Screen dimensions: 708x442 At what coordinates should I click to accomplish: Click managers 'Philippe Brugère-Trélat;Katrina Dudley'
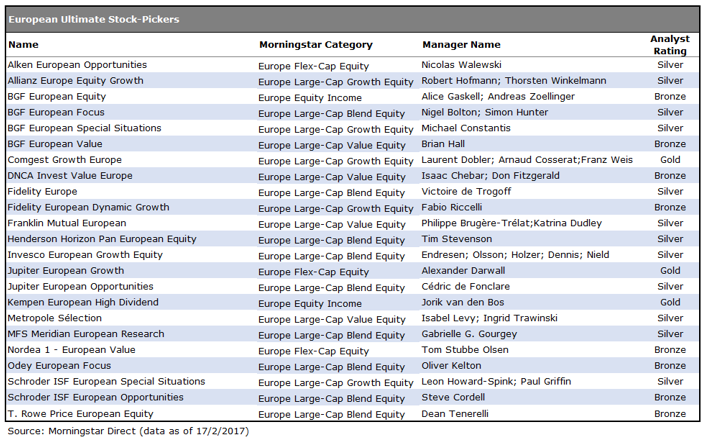click(x=512, y=223)
